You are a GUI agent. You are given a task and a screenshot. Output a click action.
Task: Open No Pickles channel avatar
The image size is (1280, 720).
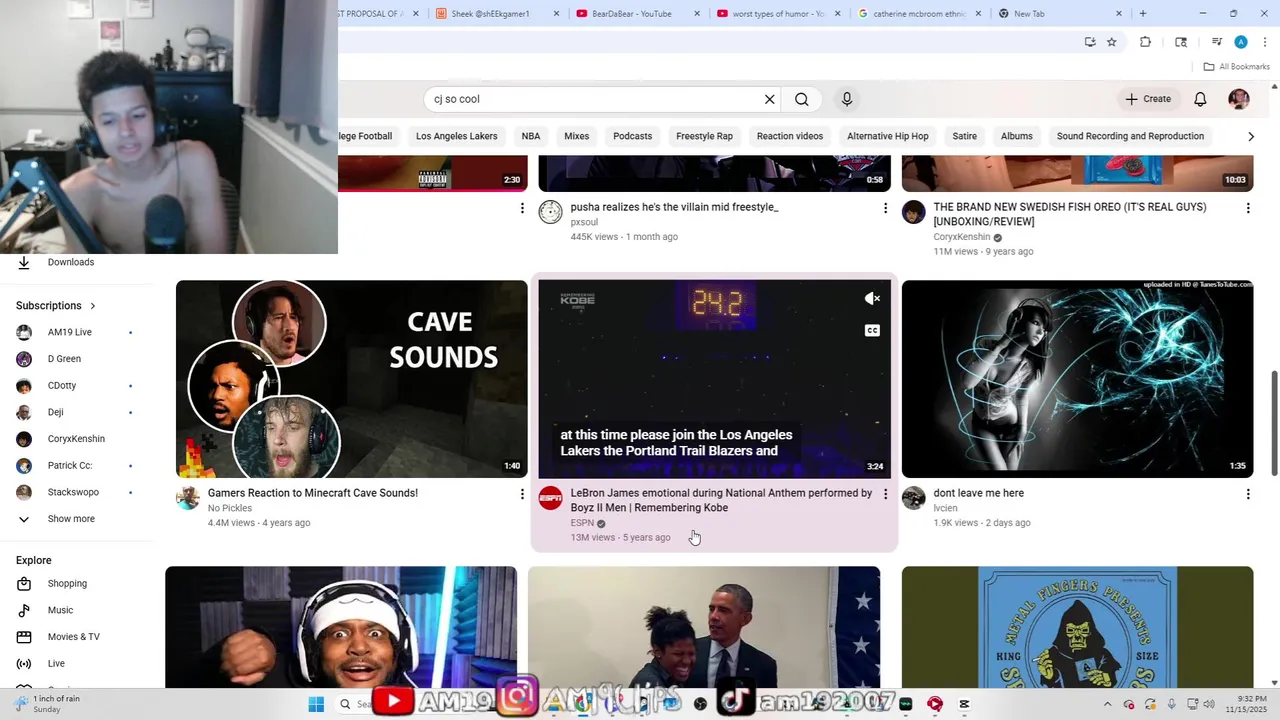188,498
